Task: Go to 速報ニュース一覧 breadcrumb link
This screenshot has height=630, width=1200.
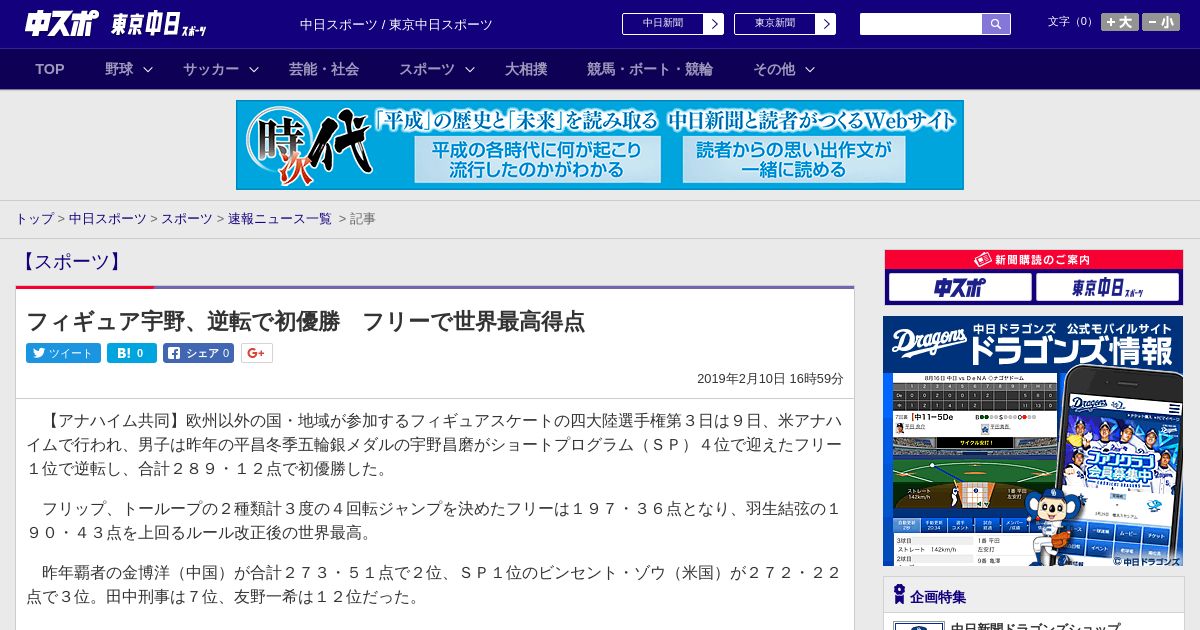Action: click(x=280, y=219)
